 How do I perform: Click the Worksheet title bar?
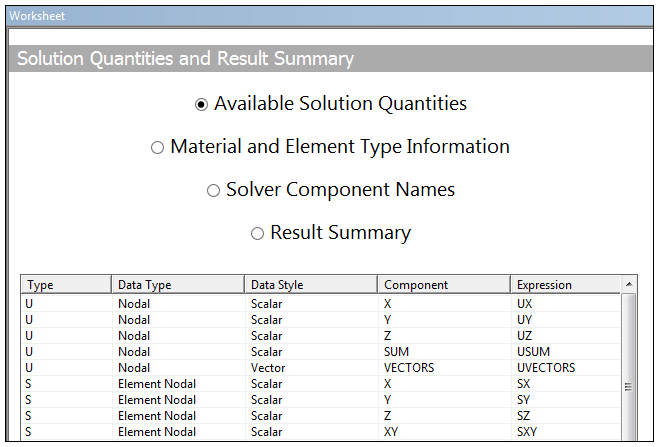click(329, 16)
